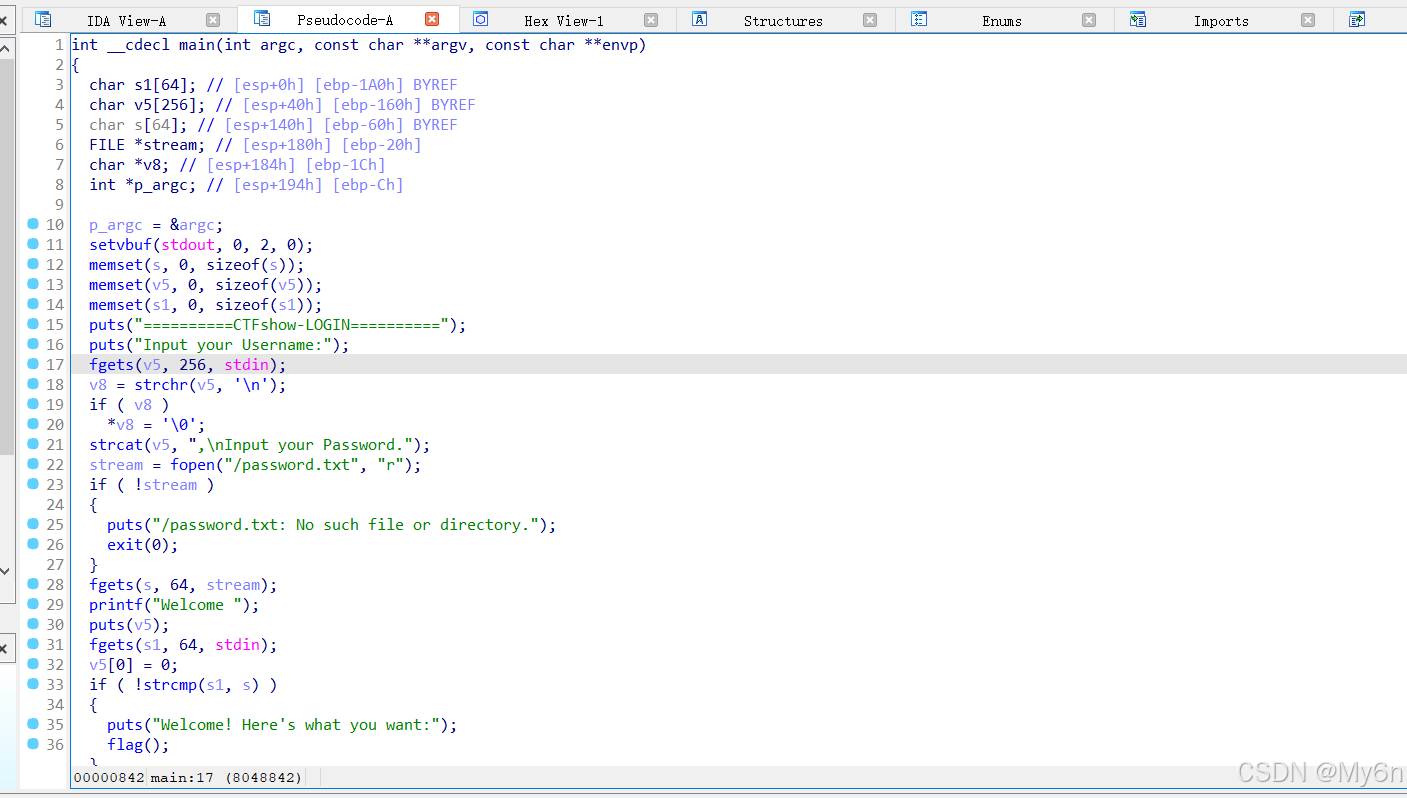This screenshot has height=798, width=1407.
Task: Close the Structures tab
Action: click(870, 20)
